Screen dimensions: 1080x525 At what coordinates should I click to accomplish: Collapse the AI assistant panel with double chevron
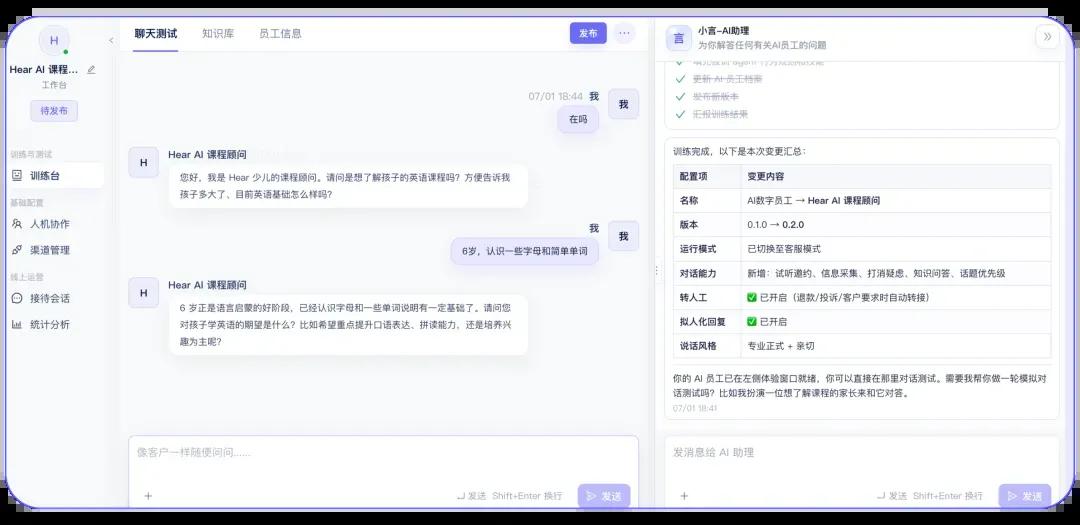(1047, 37)
